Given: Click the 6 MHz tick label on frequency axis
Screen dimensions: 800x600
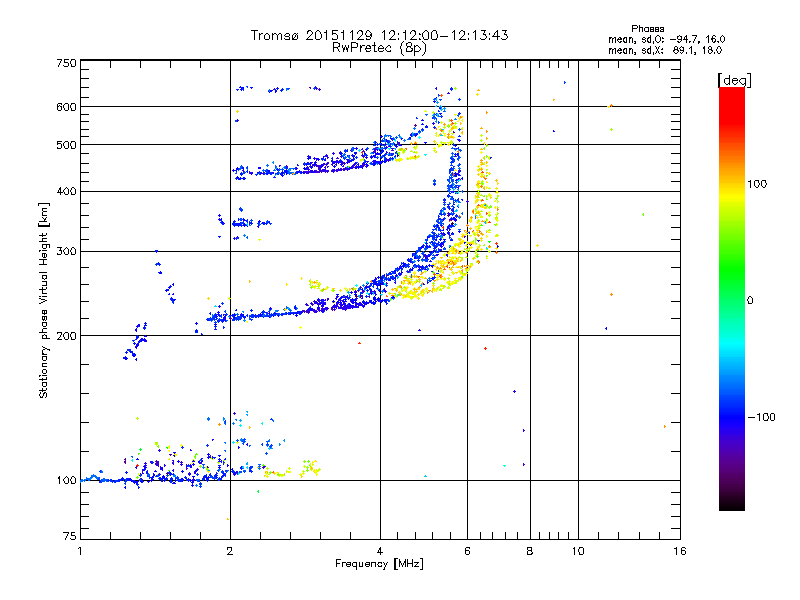Looking at the screenshot, I should (x=467, y=551).
